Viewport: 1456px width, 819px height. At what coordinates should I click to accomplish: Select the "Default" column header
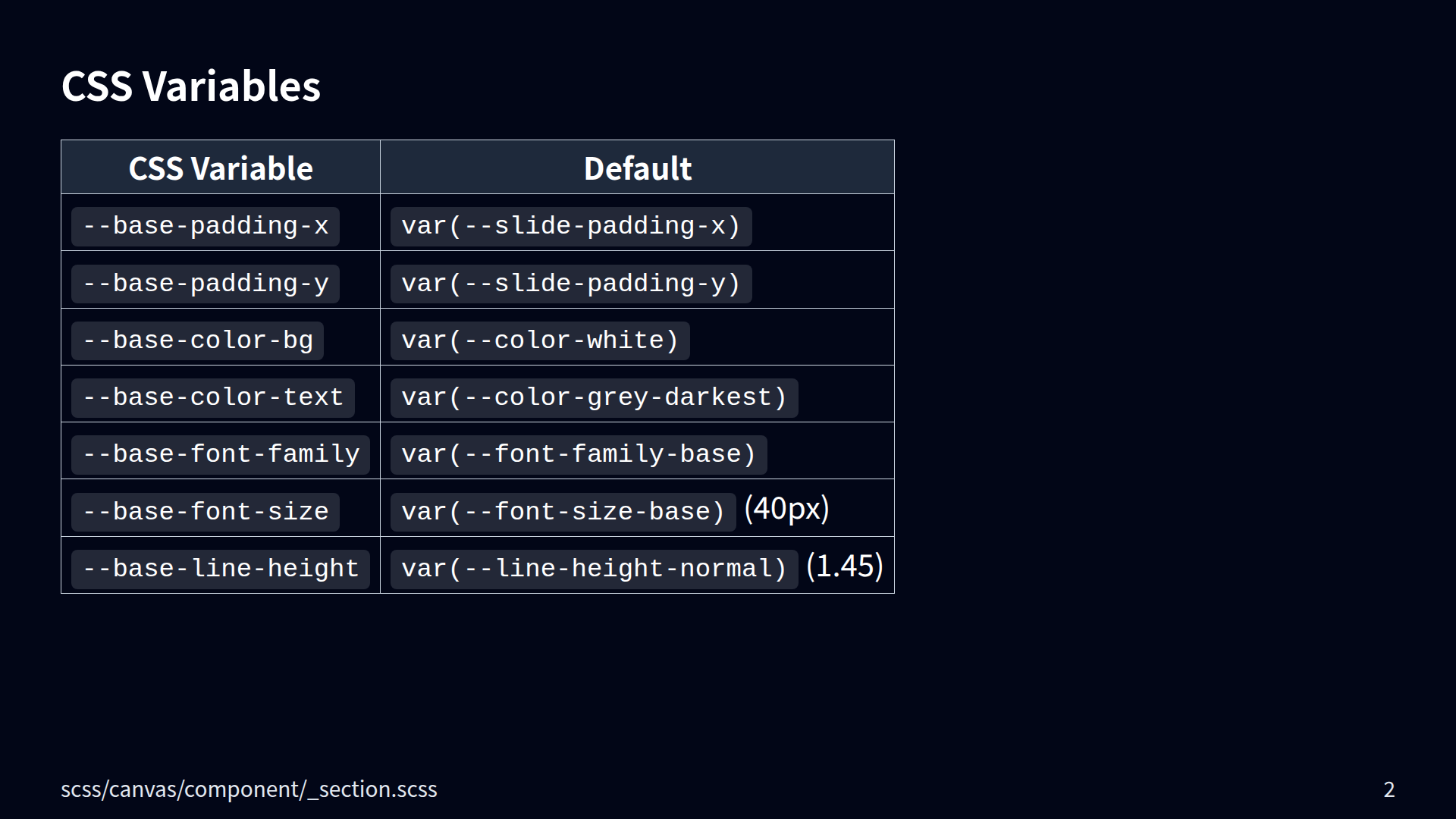pos(637,168)
